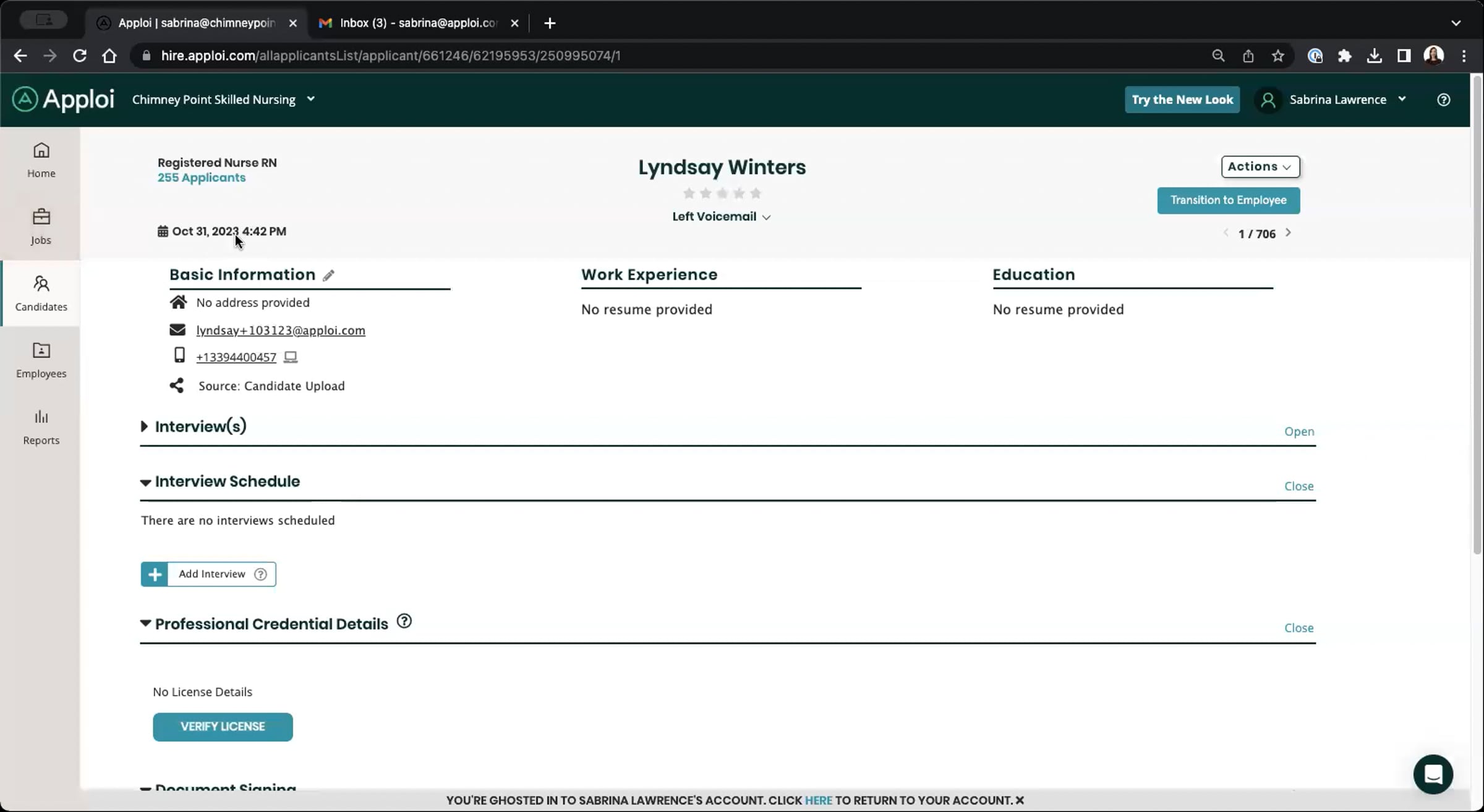Click the help question mark in header
The width and height of the screenshot is (1484, 812).
point(1443,99)
